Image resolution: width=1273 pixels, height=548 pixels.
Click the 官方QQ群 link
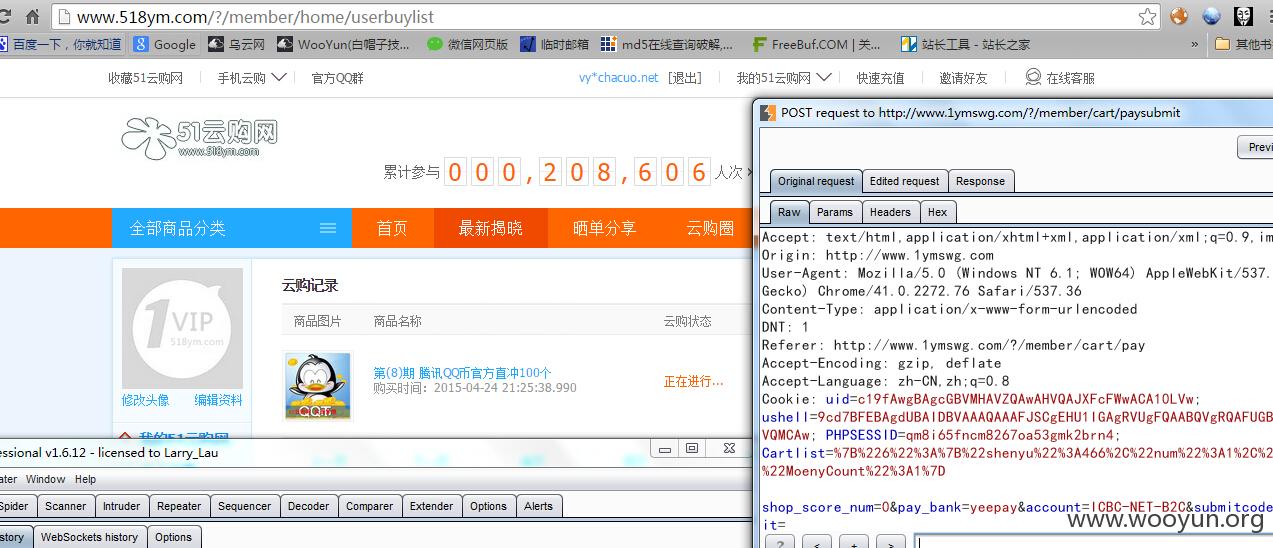pyautogui.click(x=337, y=77)
